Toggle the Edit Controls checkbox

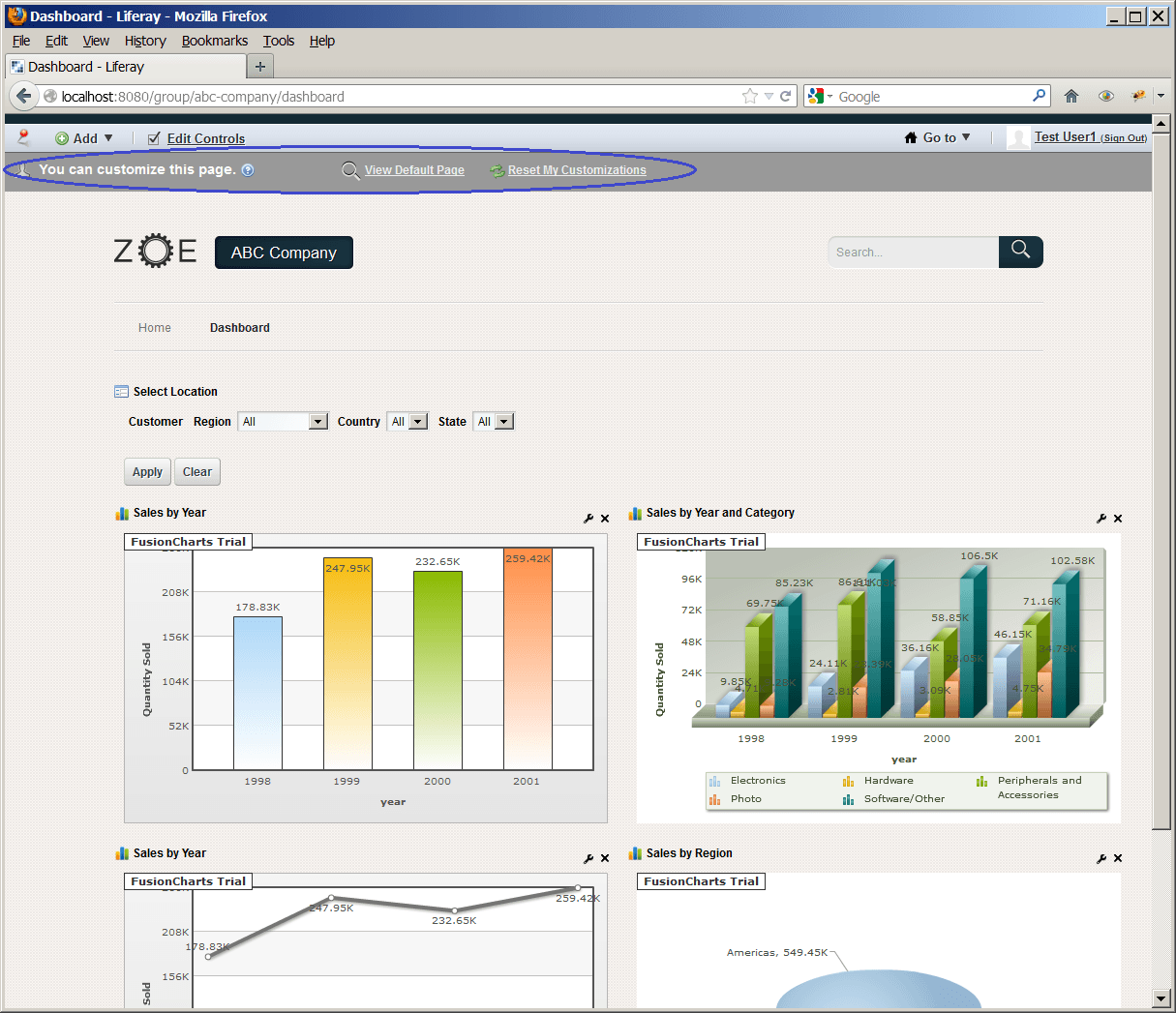coord(154,138)
